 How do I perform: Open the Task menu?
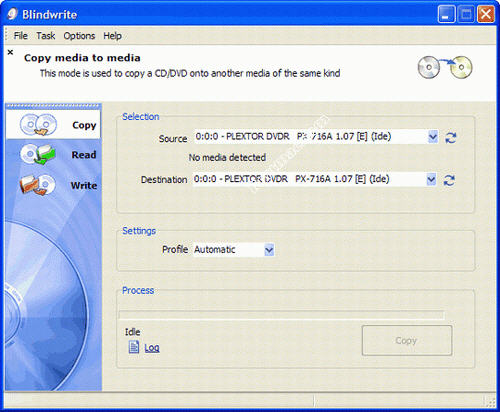(x=46, y=36)
